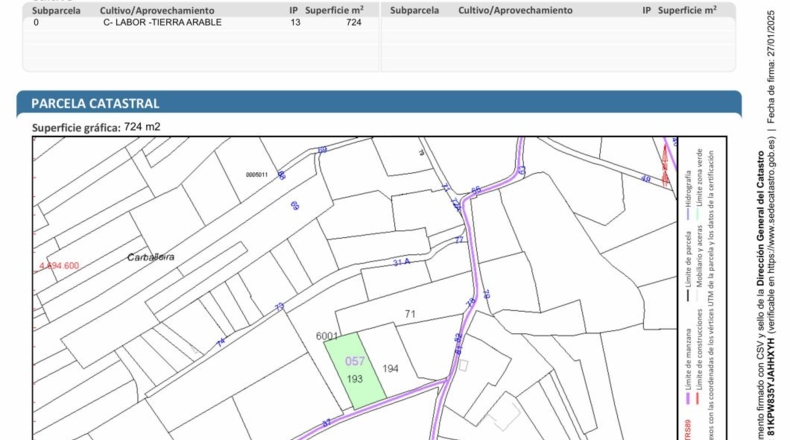
Task: Click the subparcela value 0 in the table
Action: point(36,22)
